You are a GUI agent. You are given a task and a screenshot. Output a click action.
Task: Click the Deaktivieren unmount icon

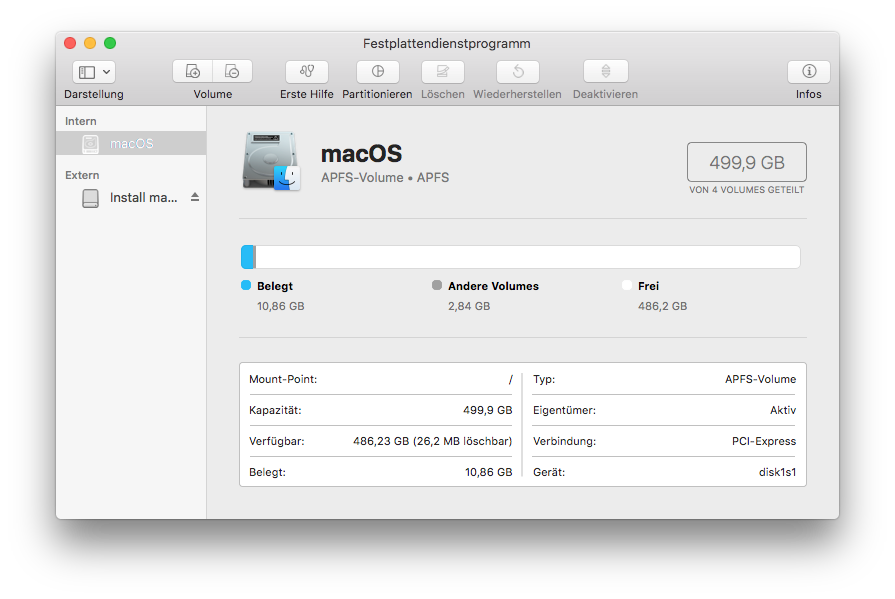coord(605,72)
